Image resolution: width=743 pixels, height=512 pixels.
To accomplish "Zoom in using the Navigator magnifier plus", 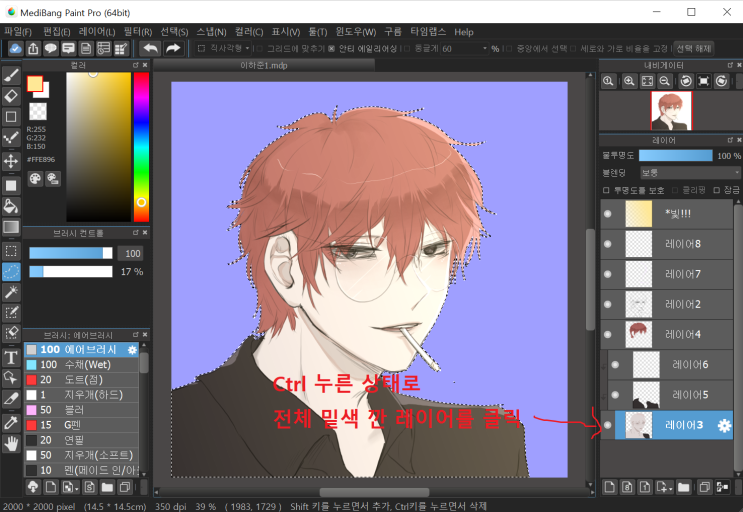I will (629, 81).
